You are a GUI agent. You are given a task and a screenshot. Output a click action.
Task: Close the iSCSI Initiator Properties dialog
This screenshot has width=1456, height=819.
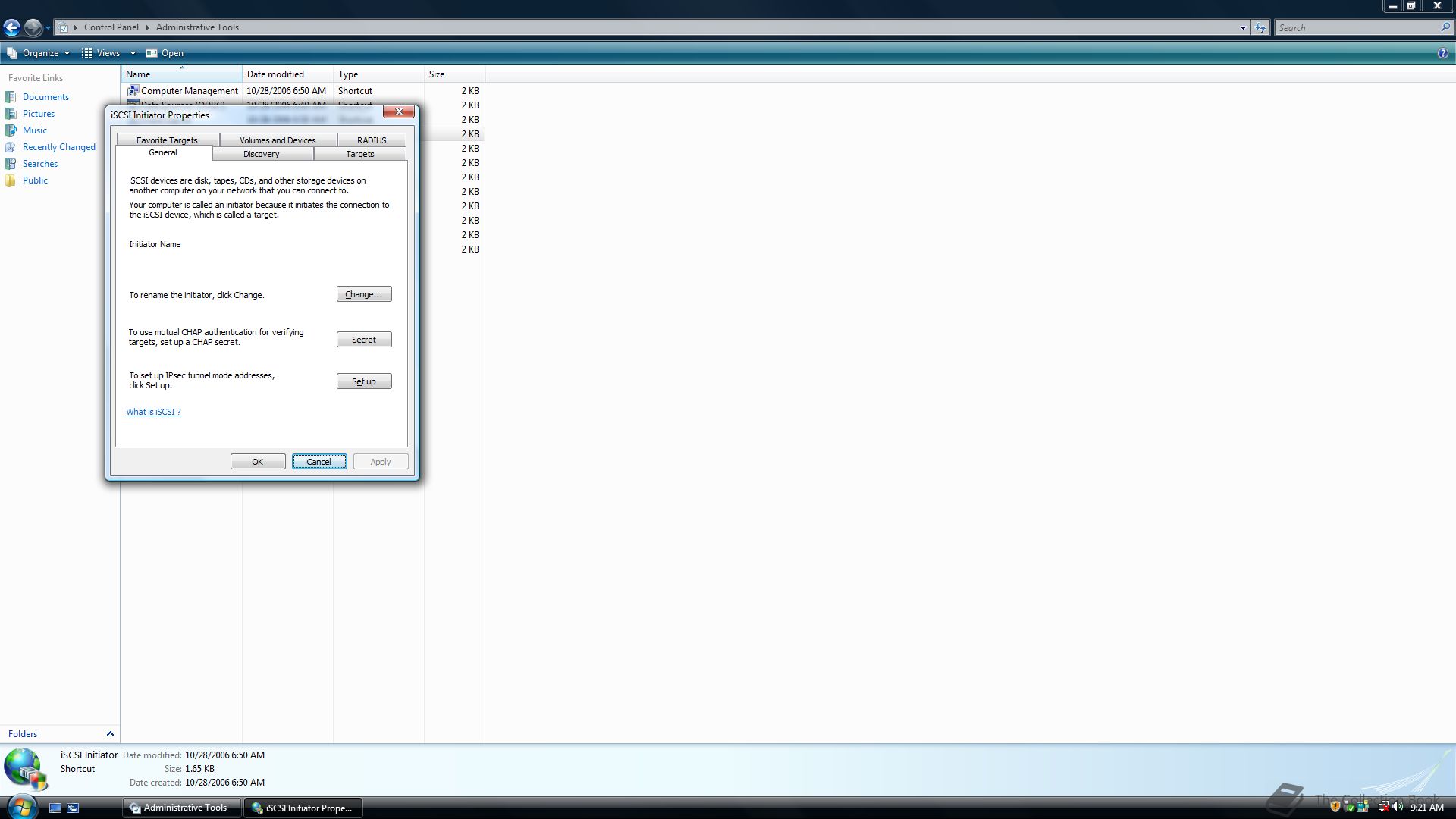coord(399,112)
